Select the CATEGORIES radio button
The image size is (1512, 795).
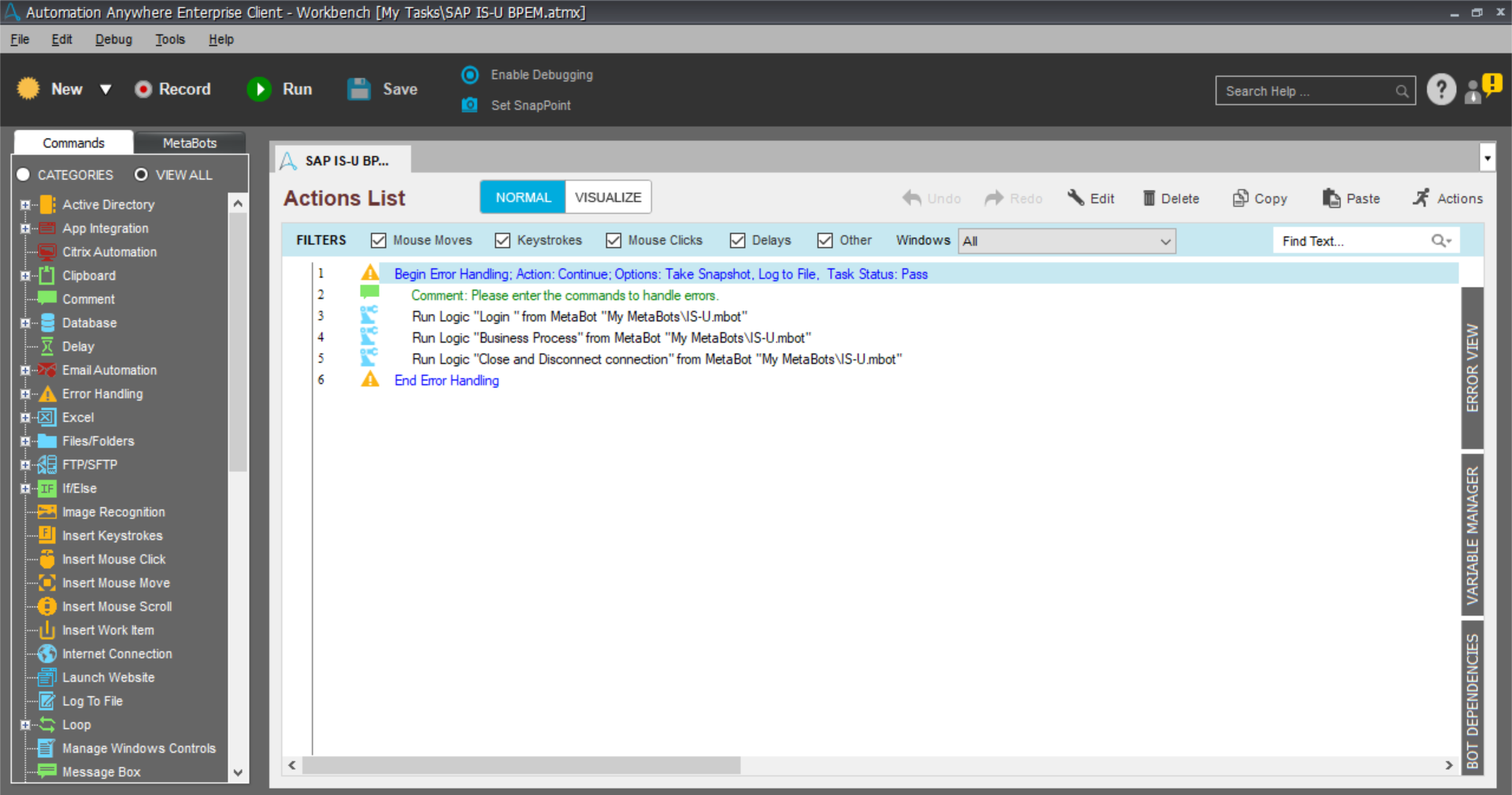point(24,175)
